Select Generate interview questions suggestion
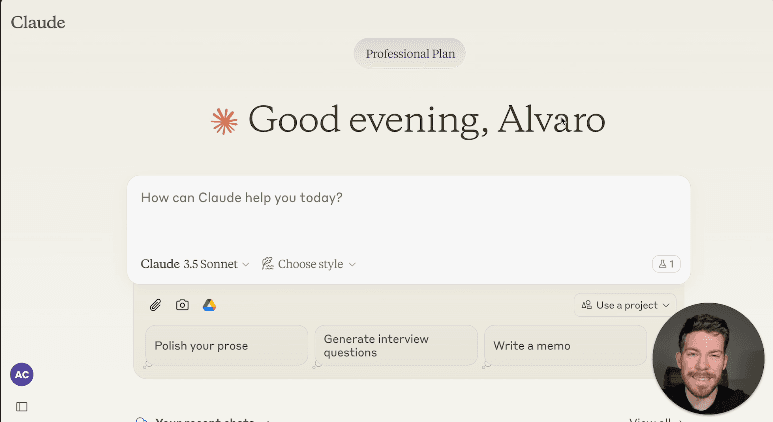This screenshot has width=773, height=422. tap(396, 346)
